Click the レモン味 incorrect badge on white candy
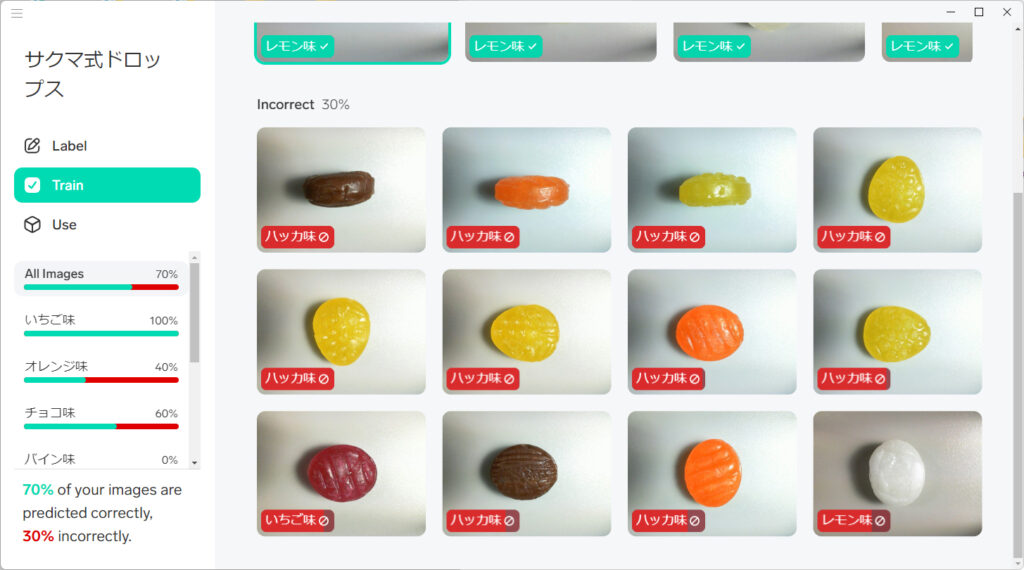1024x570 pixels. coord(854,520)
